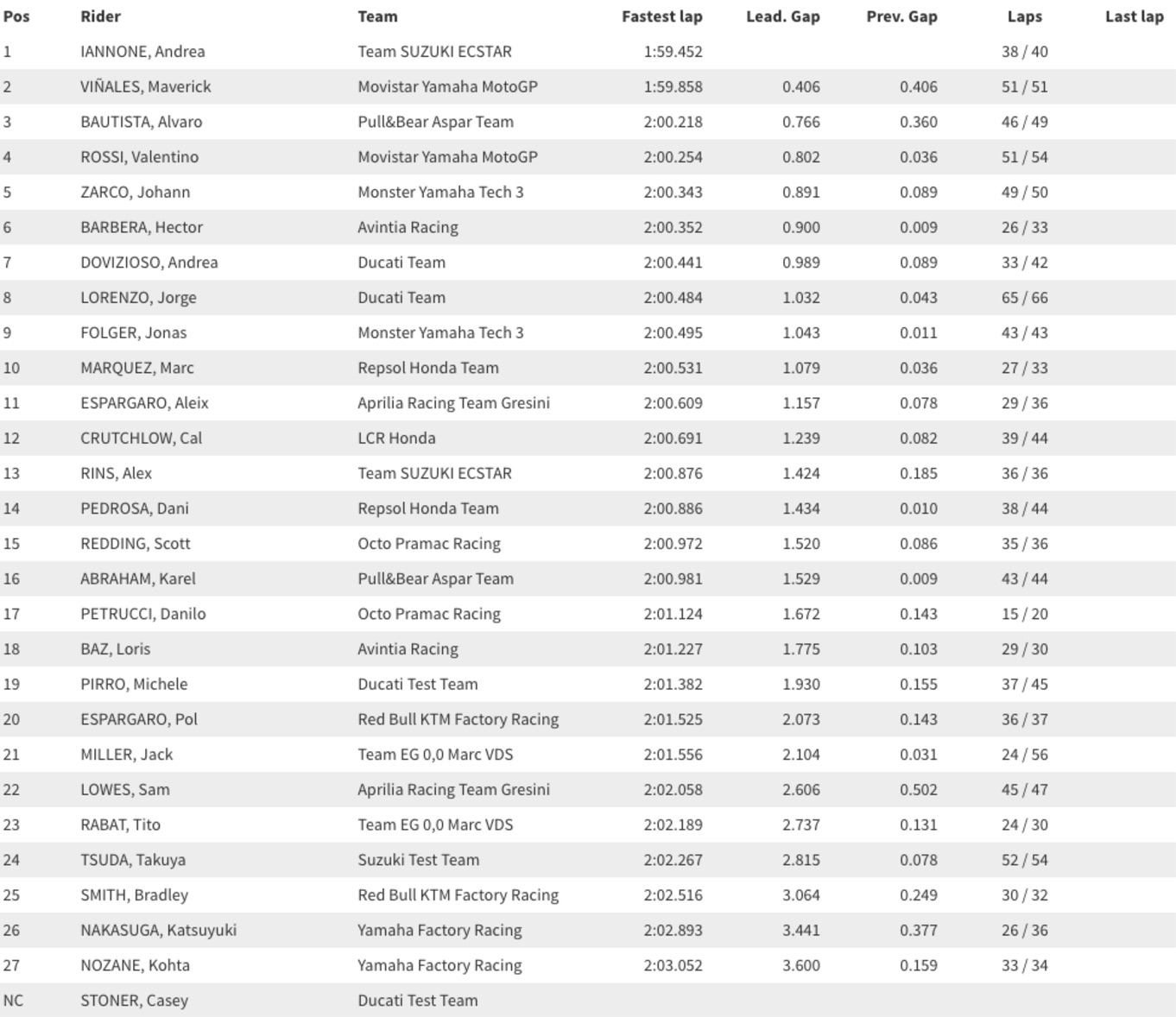Select the Prev. Gap column header
Viewport: 1176px width, 1017px height.
coord(901,16)
